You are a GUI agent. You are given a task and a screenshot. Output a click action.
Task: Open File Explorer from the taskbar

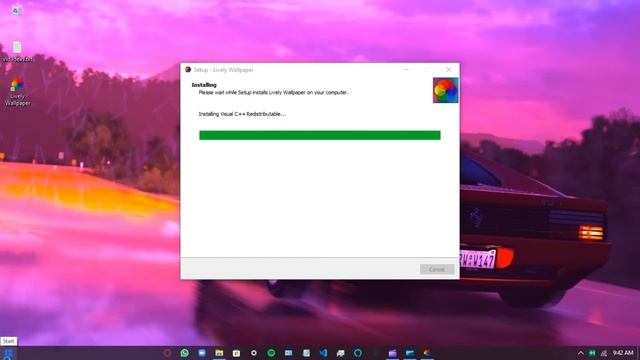pyautogui.click(x=219, y=353)
